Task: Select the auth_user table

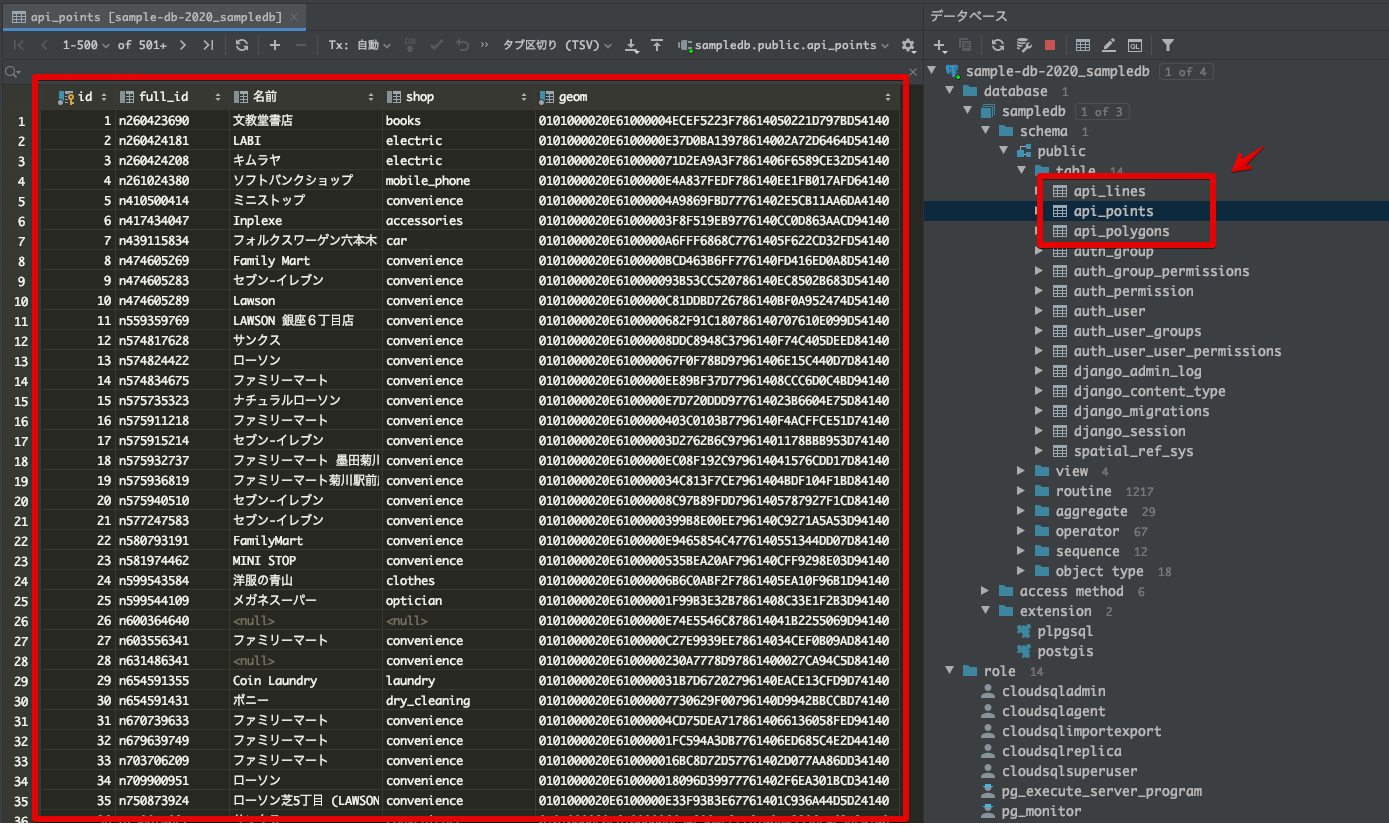Action: pos(1109,311)
